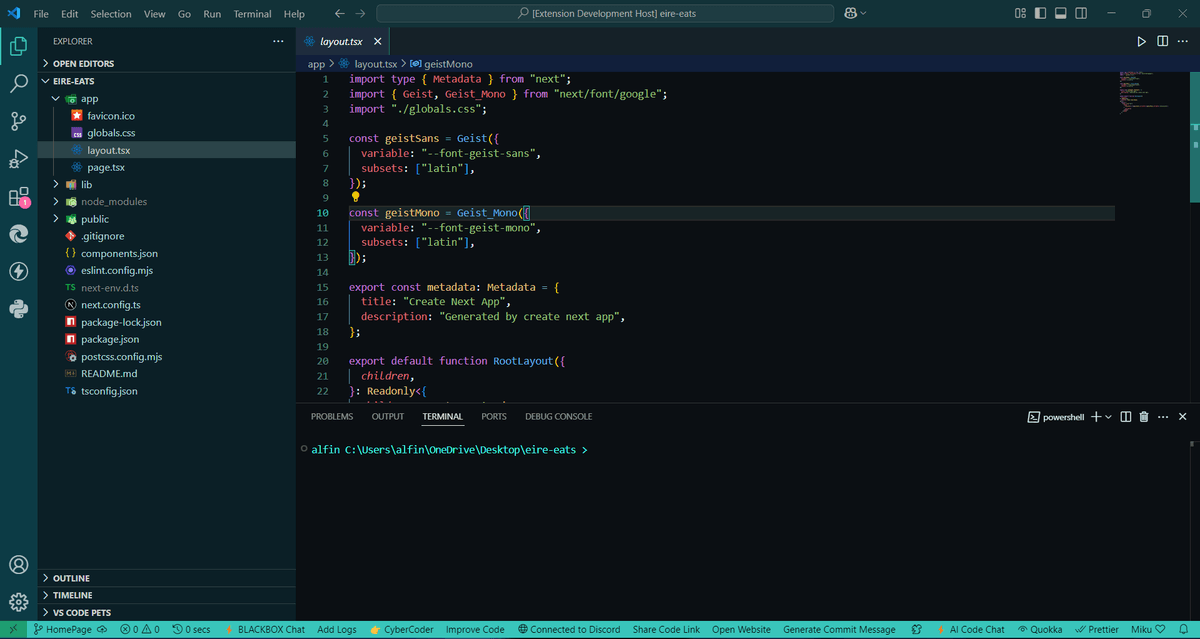The height and width of the screenshot is (639, 1200).
Task: Go back with the left arrow
Action: pos(340,14)
